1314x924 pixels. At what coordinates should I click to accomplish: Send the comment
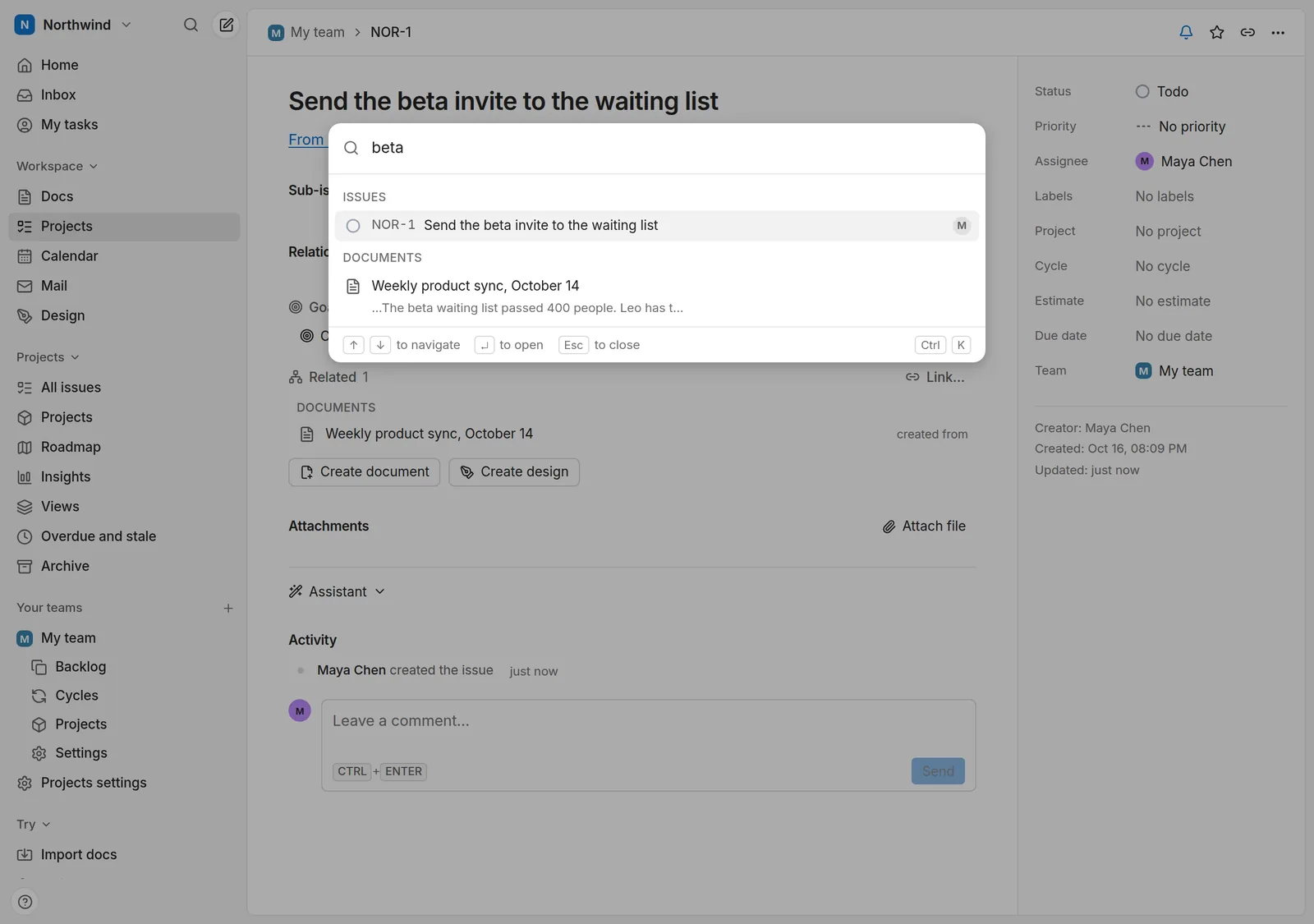click(938, 771)
